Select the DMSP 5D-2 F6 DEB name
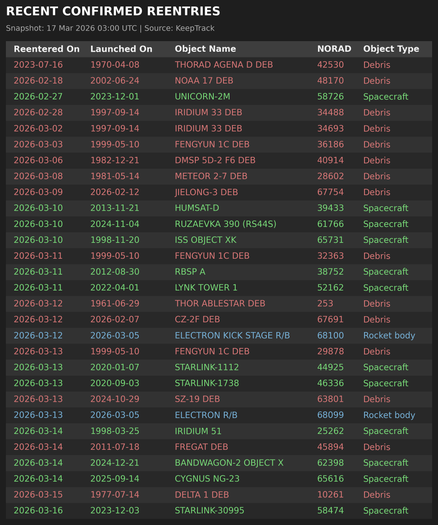Image resolution: width=438 pixels, height=525 pixels. (x=215, y=160)
